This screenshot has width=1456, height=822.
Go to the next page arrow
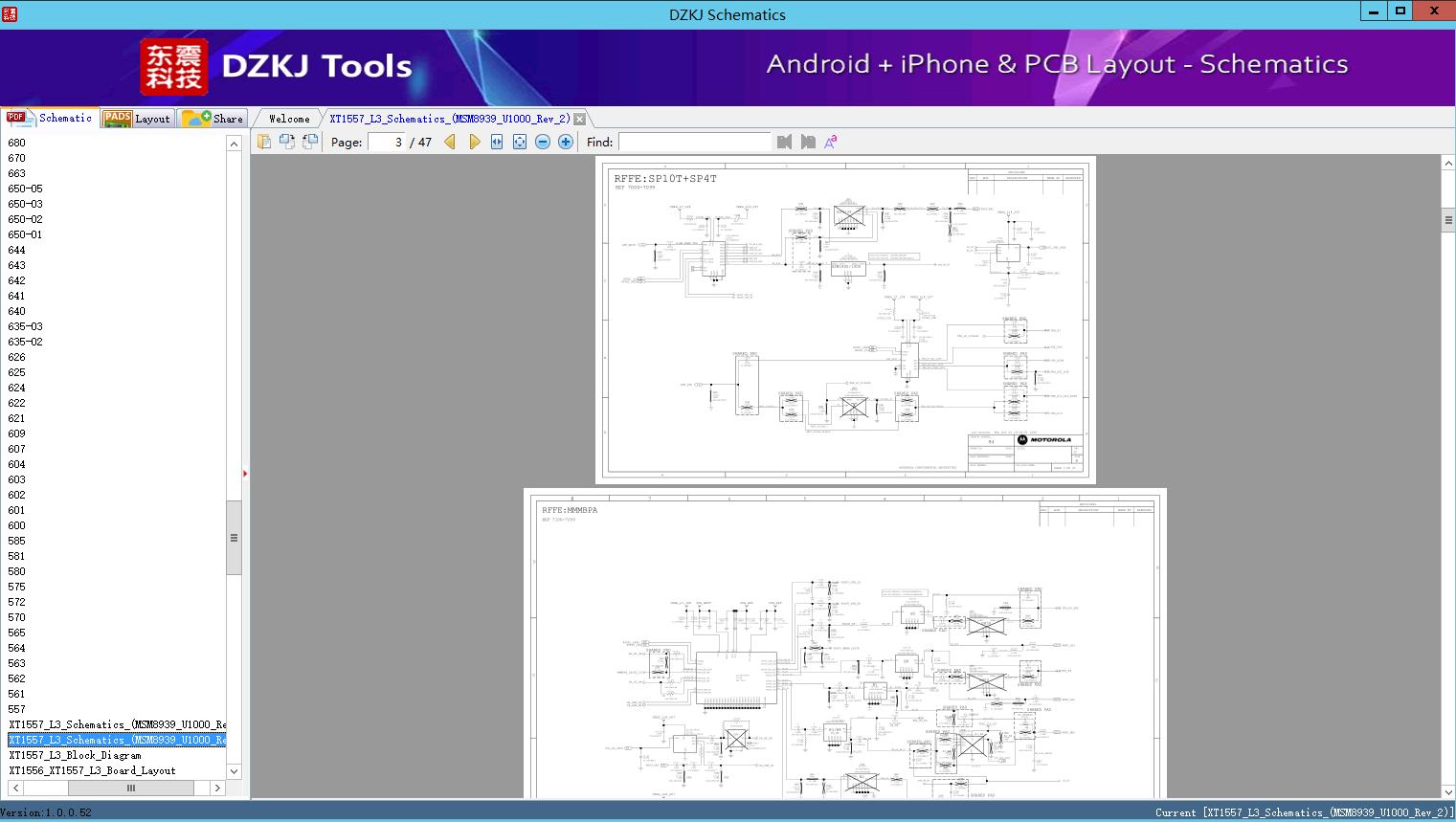click(474, 142)
